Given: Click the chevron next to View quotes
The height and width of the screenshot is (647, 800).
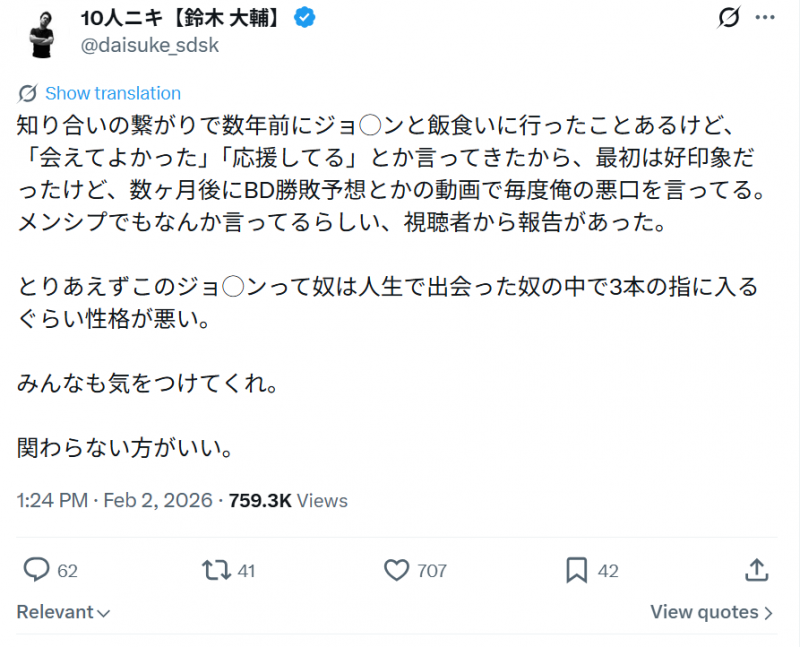Looking at the screenshot, I should [x=769, y=612].
